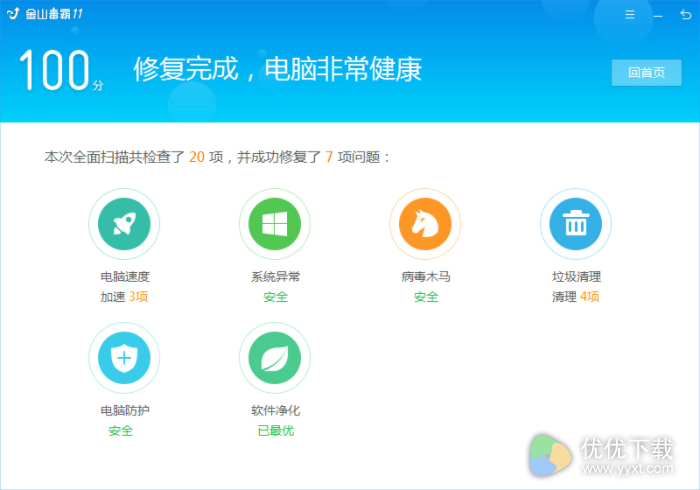Viewport: 700px width, 490px height.
Task: Click the 电脑防护 label
Action: tap(125, 411)
